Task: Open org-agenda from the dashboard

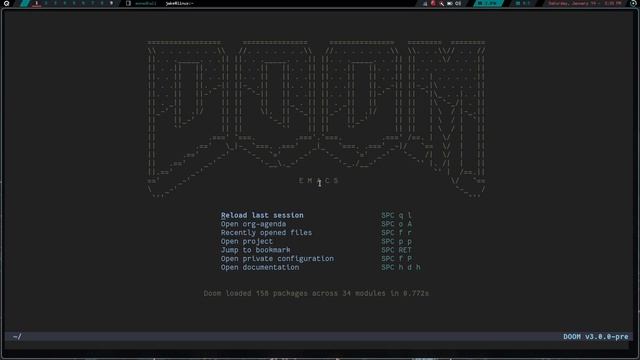Action: point(253,224)
